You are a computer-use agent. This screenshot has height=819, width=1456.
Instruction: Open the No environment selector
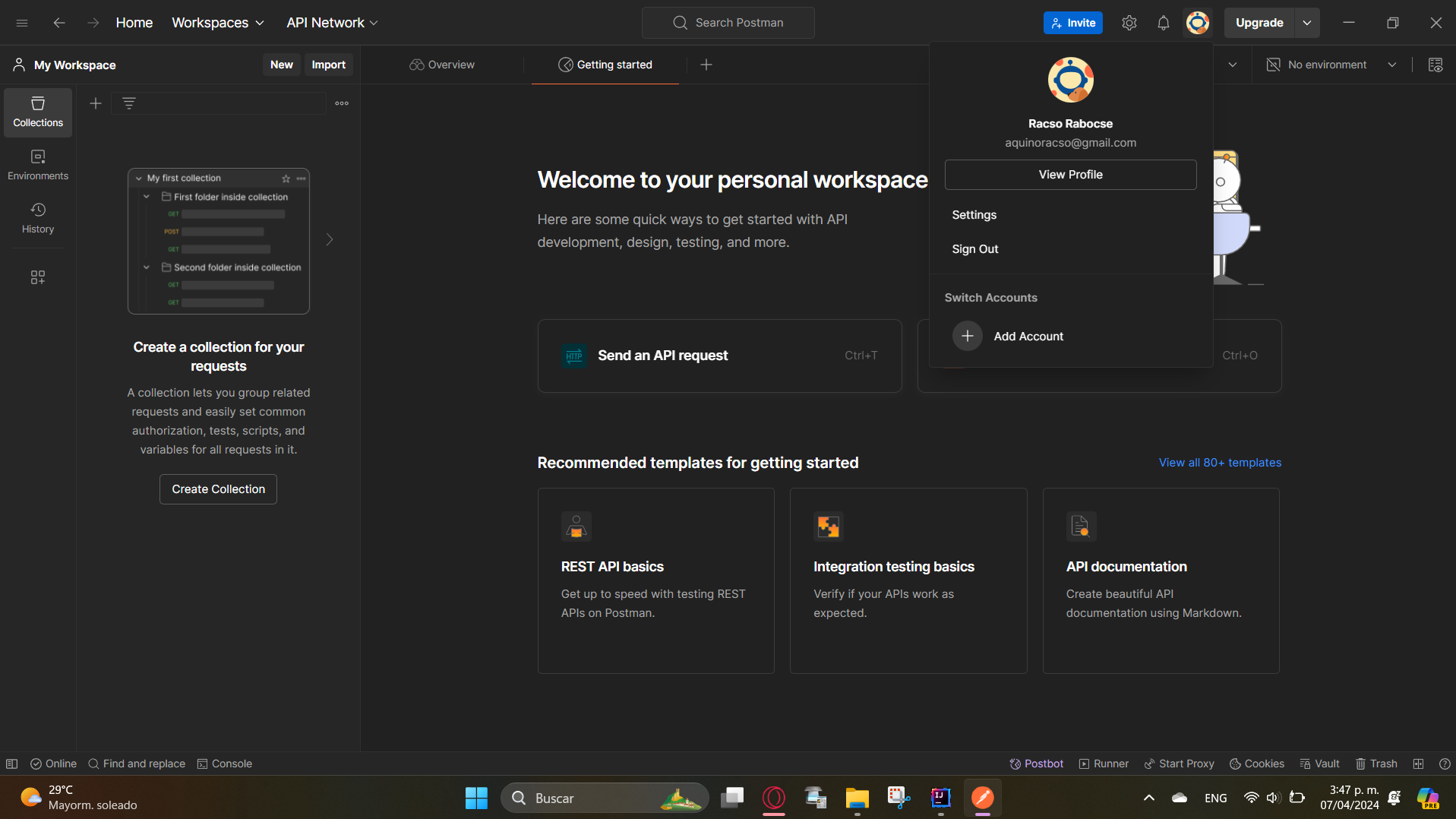click(x=1331, y=65)
